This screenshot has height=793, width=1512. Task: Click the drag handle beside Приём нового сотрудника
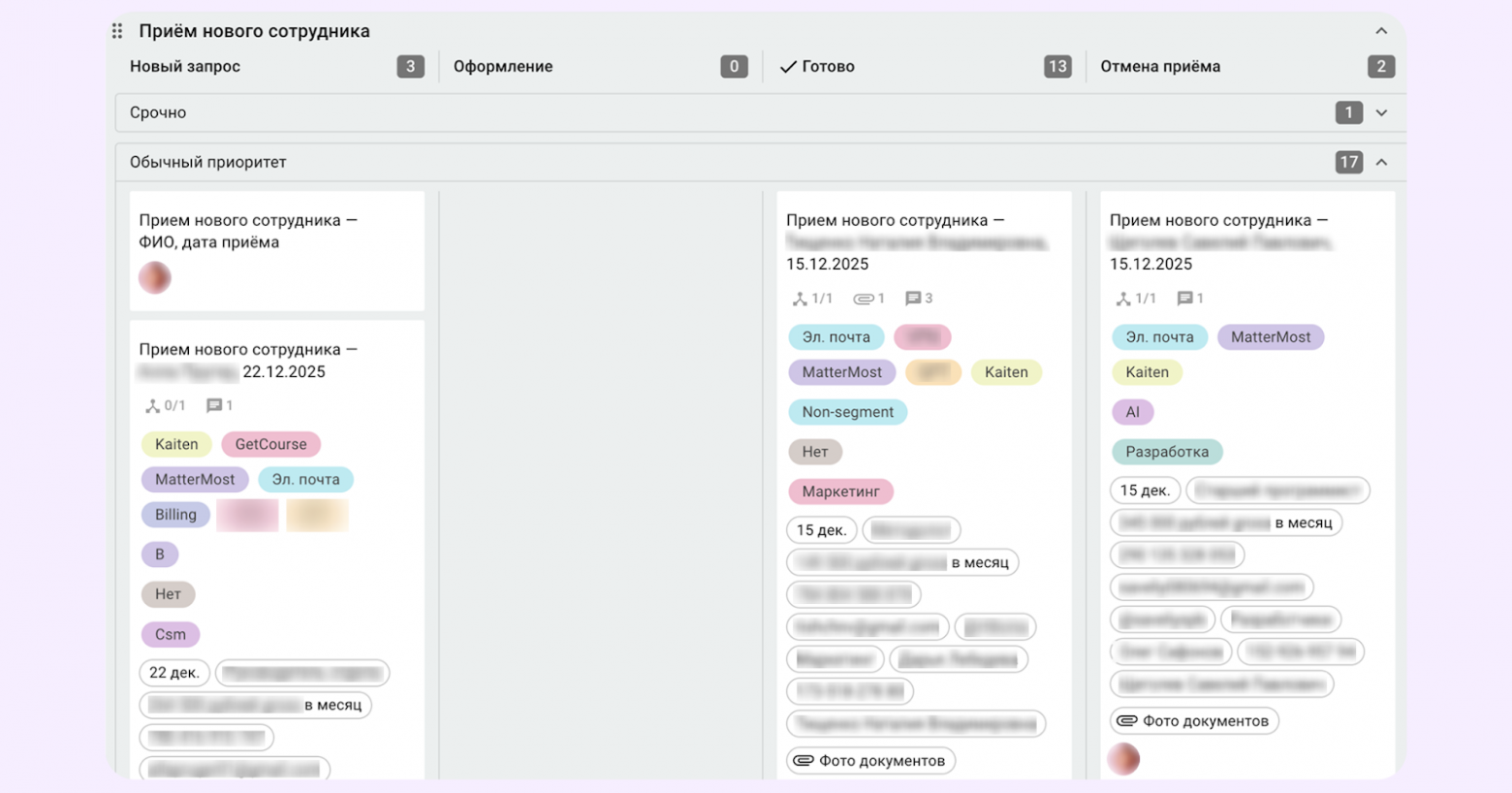tap(117, 31)
